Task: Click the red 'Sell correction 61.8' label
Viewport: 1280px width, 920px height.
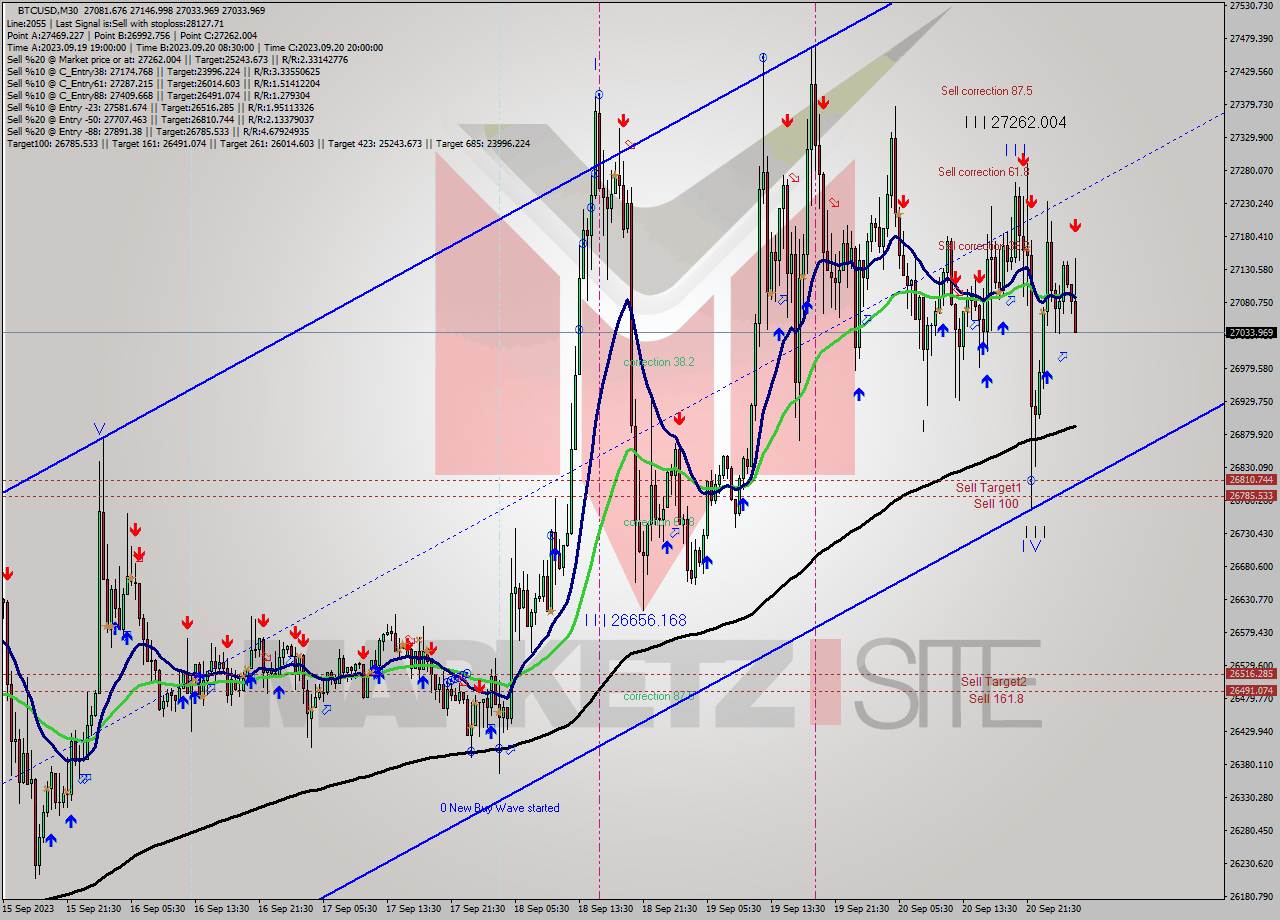Action: click(984, 172)
